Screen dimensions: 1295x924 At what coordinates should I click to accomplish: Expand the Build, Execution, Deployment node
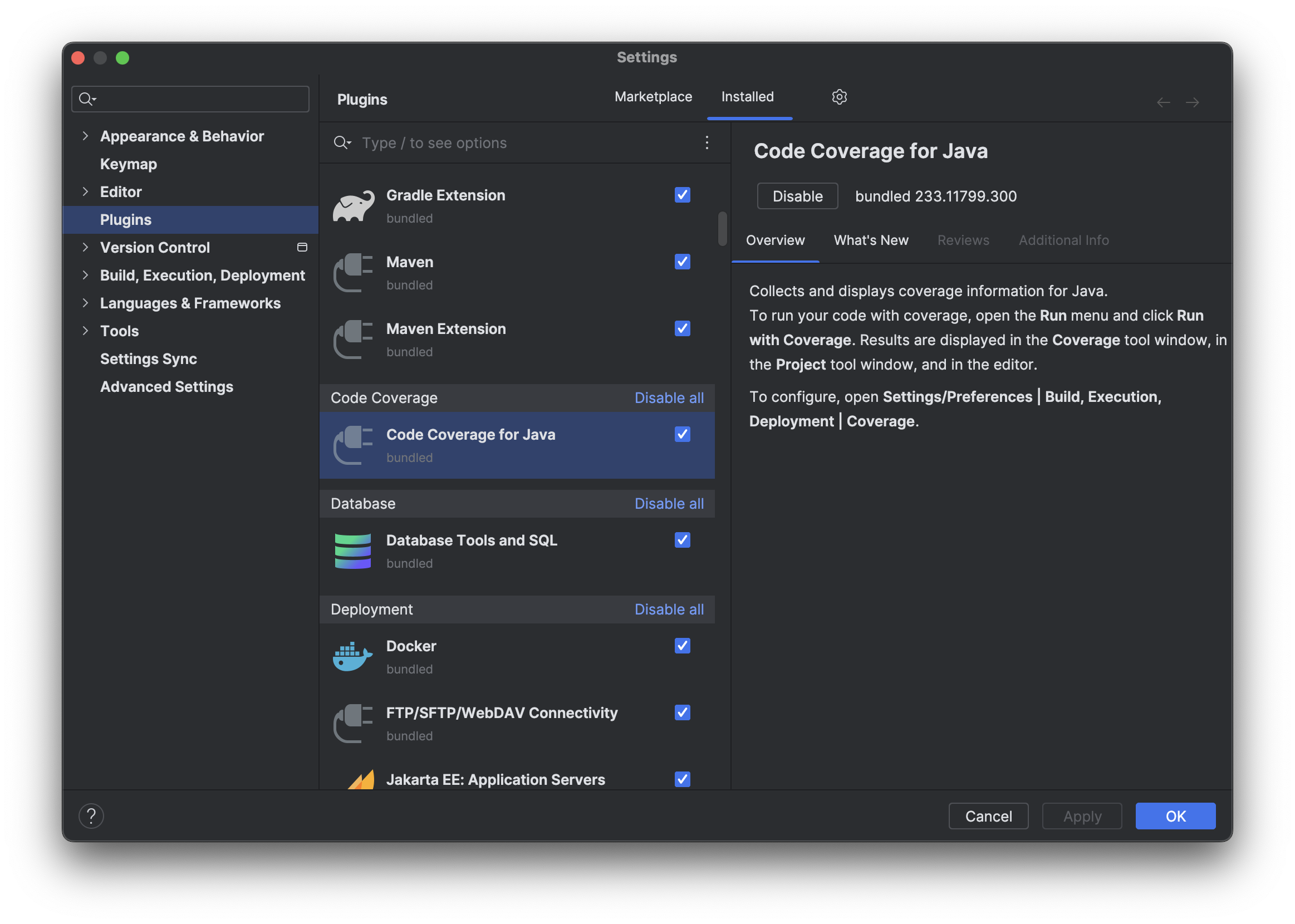pos(85,276)
